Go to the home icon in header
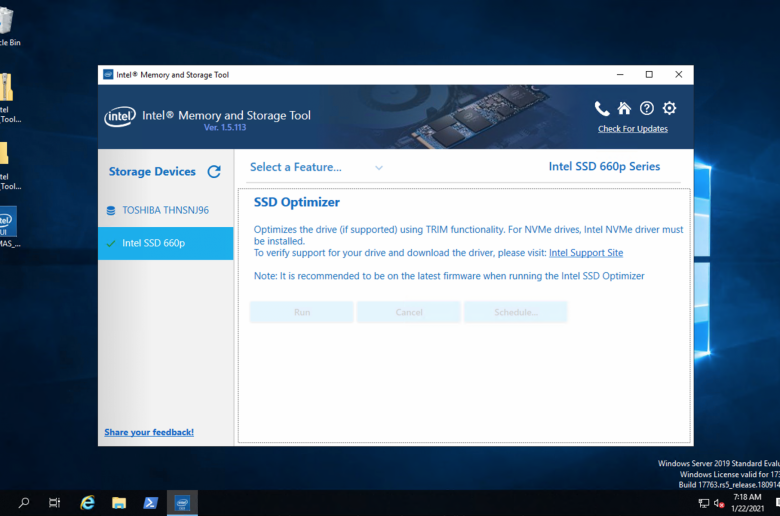 624,108
